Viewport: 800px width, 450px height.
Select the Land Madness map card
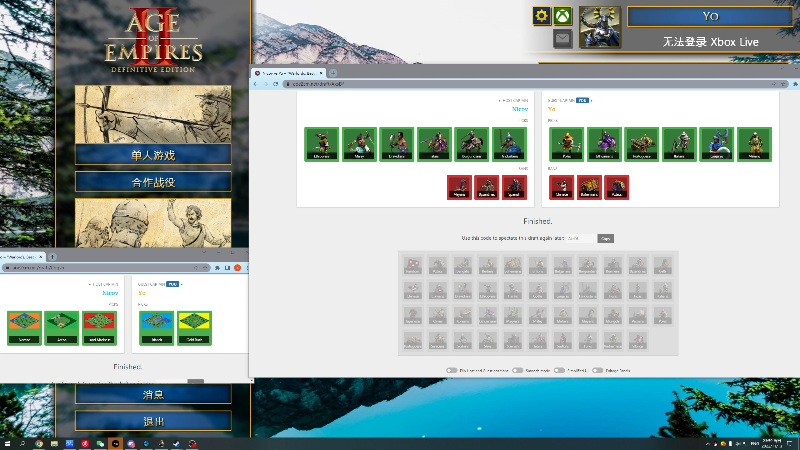(99, 328)
